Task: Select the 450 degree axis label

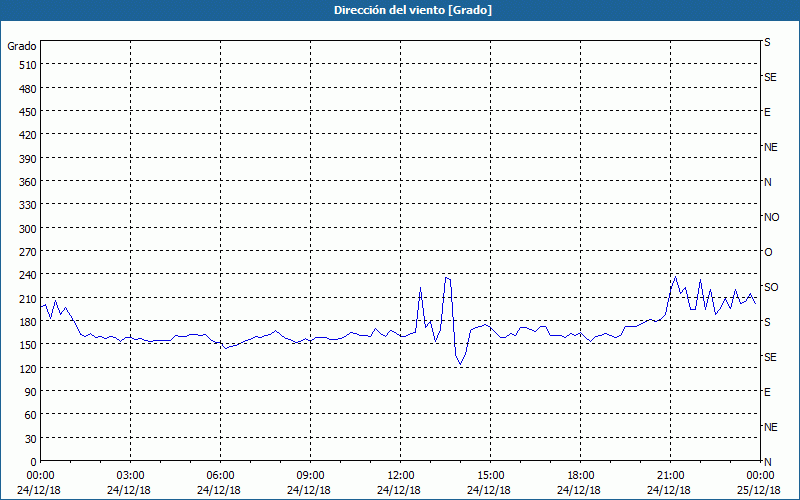Action: pyautogui.click(x=29, y=112)
